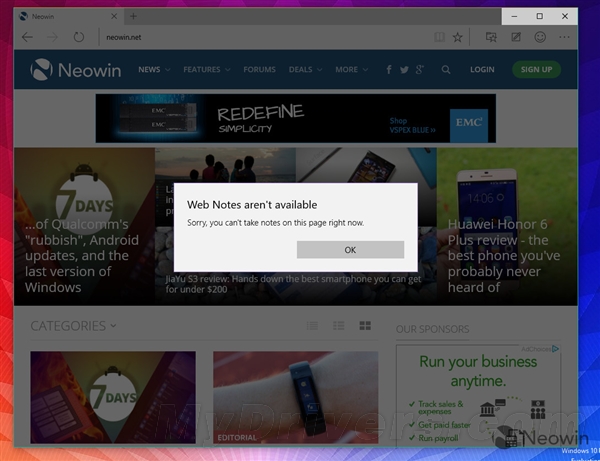Switch to grid view layout
600x461 pixels.
tap(365, 326)
